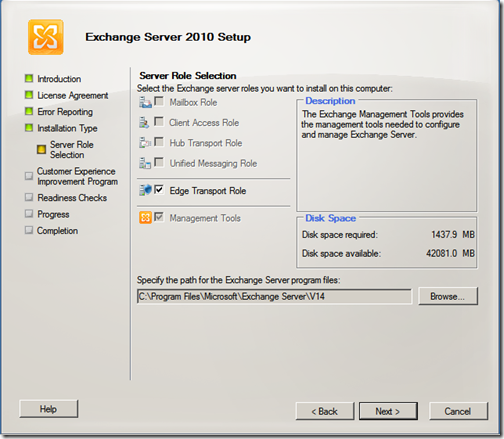Screen dimensions: 504x439
Task: Click the Mailbox Role icon
Action: point(145,102)
